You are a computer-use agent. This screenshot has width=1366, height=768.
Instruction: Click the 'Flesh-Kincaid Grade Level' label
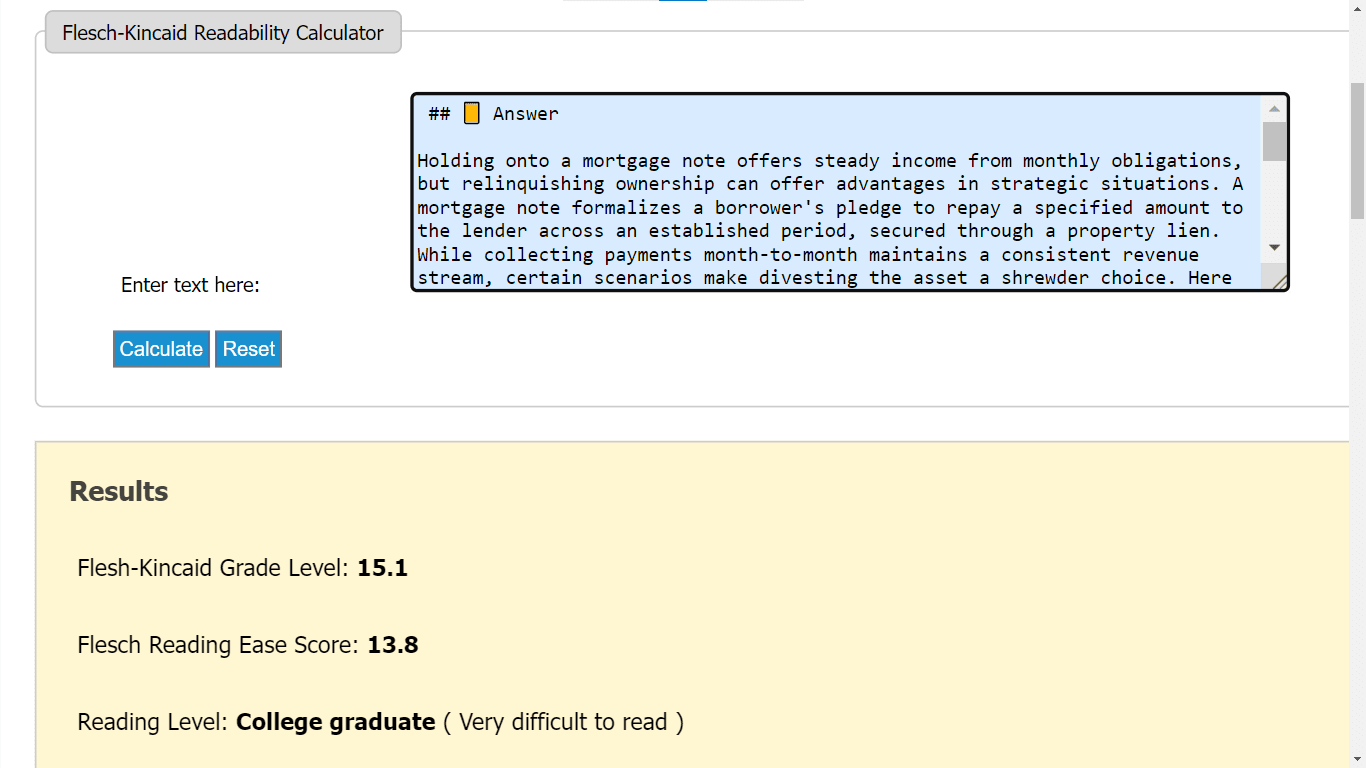tap(212, 568)
